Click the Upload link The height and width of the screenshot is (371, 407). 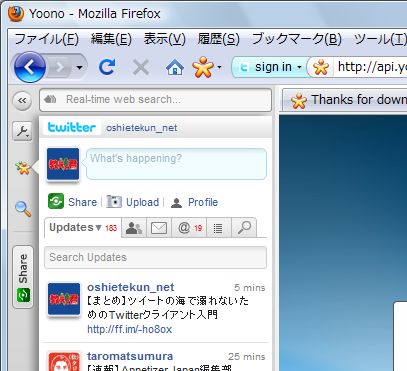click(x=142, y=202)
